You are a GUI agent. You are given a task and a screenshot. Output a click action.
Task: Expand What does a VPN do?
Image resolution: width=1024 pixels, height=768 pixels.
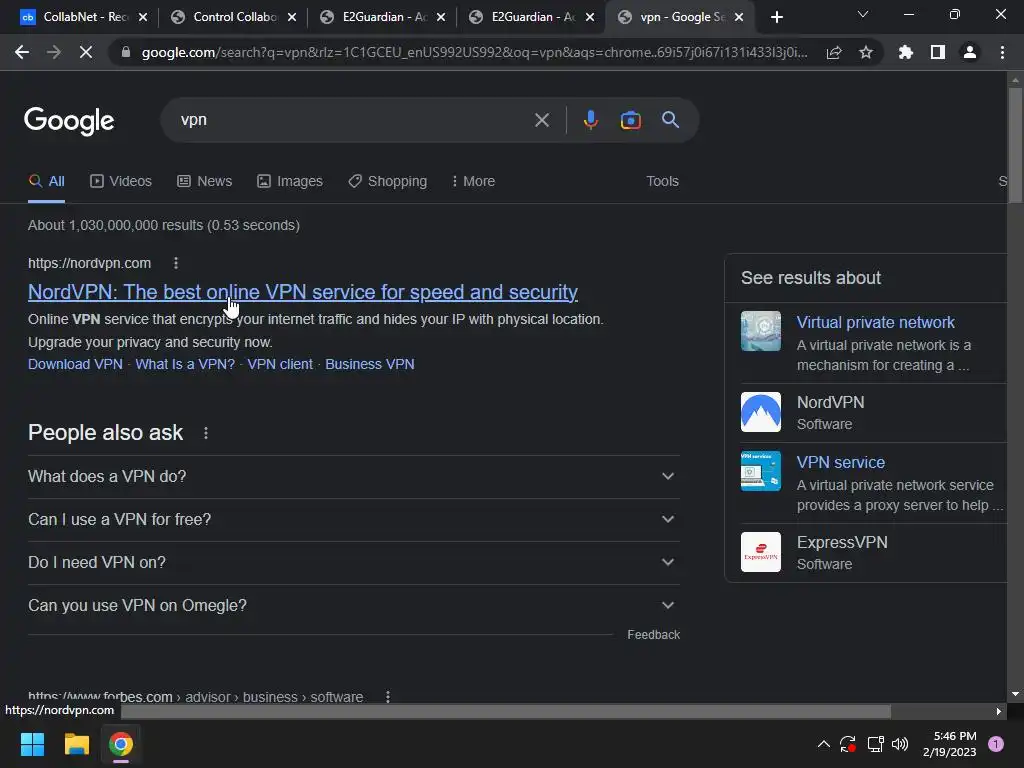click(x=353, y=476)
